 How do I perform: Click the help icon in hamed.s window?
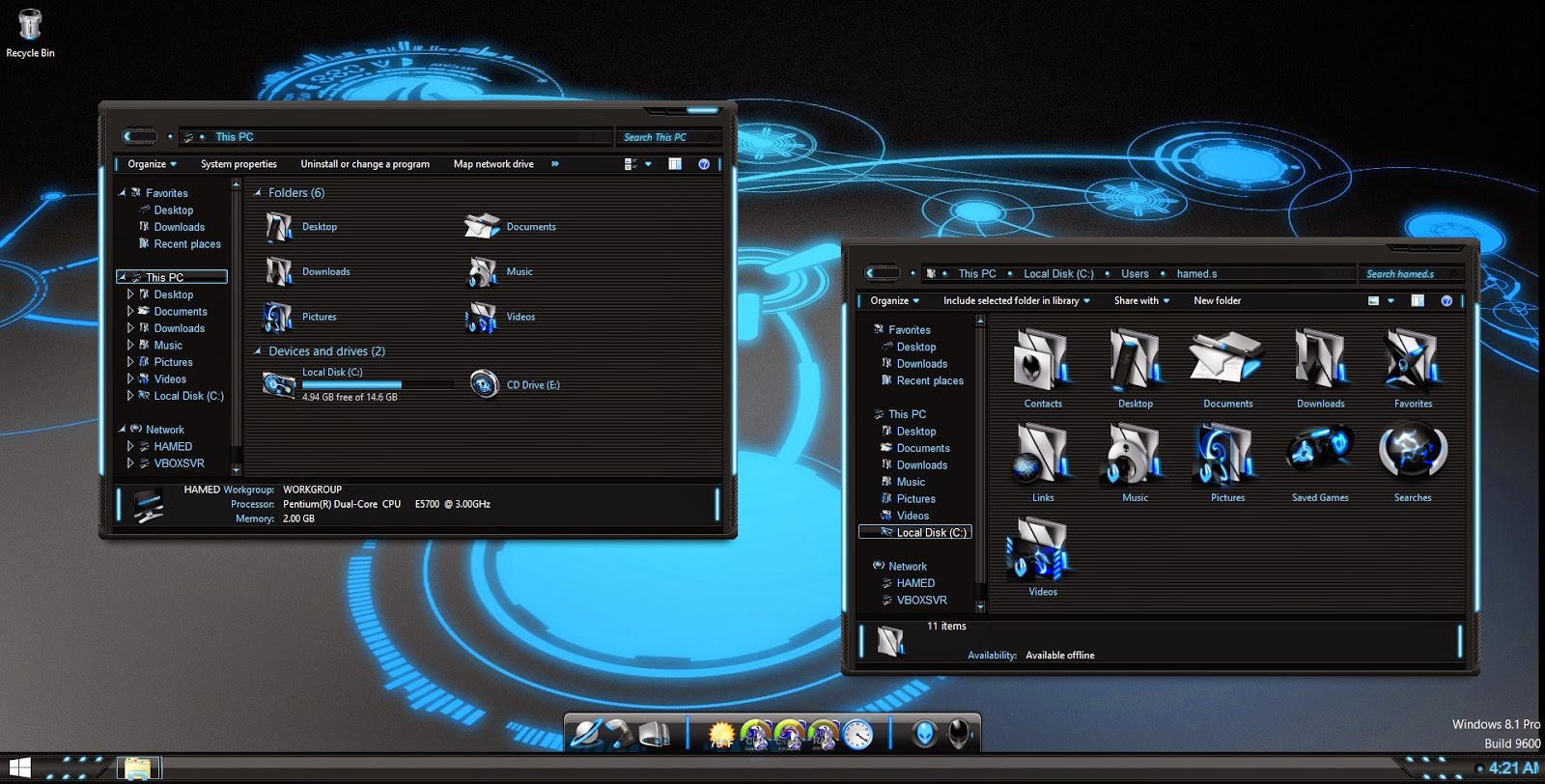click(1447, 301)
